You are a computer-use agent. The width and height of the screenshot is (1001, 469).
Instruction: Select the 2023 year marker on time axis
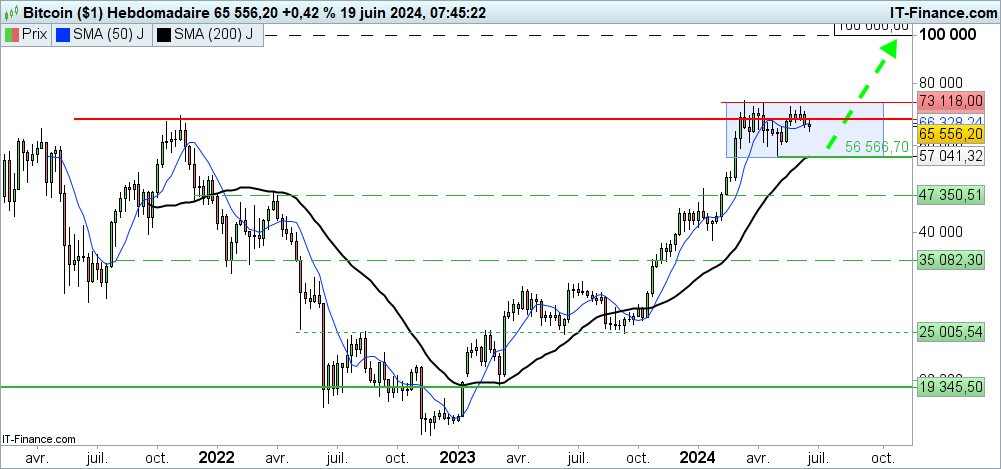[457, 457]
